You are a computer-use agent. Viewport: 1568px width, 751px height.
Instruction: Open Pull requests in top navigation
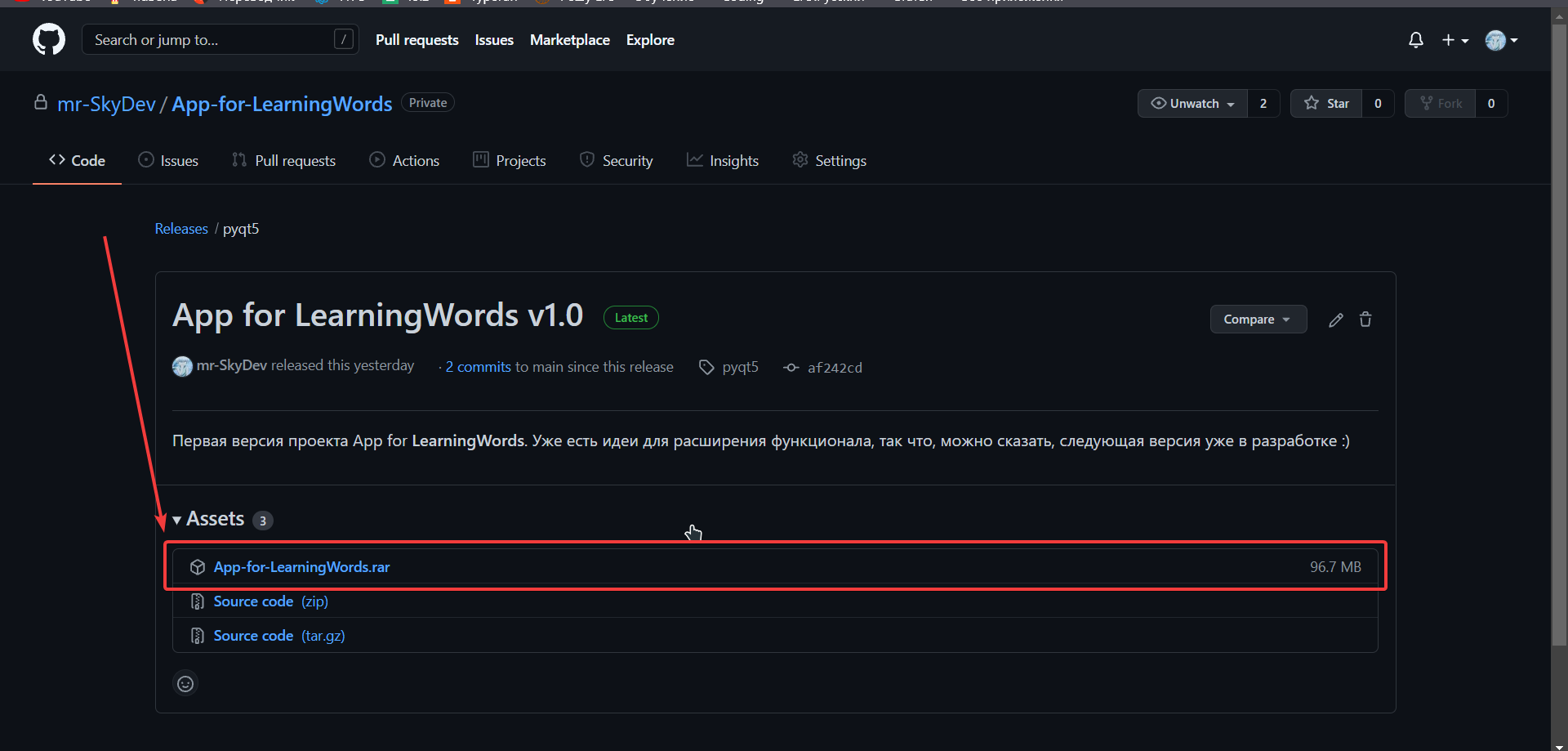tap(416, 40)
